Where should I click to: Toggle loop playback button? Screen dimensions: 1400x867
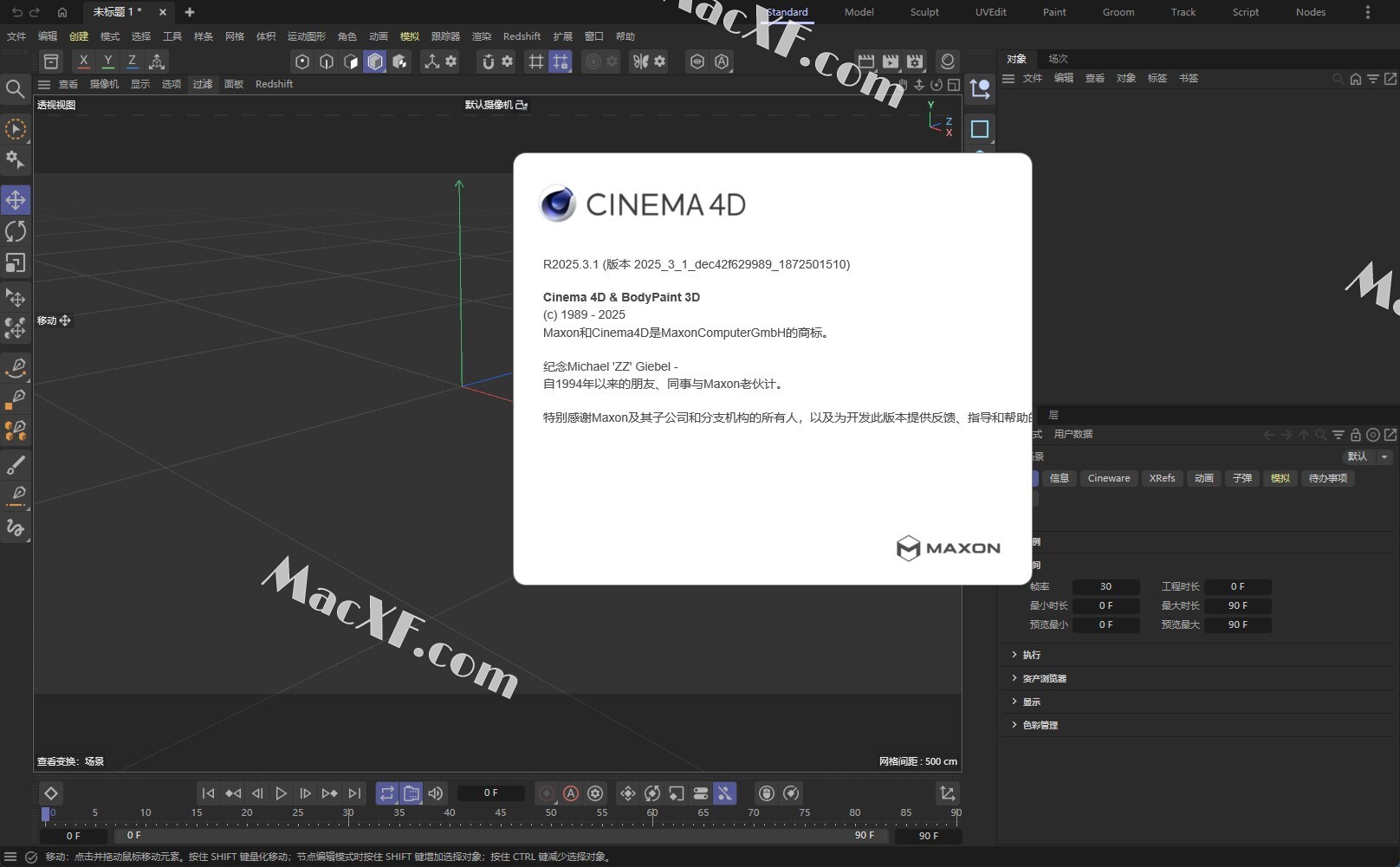click(x=387, y=793)
